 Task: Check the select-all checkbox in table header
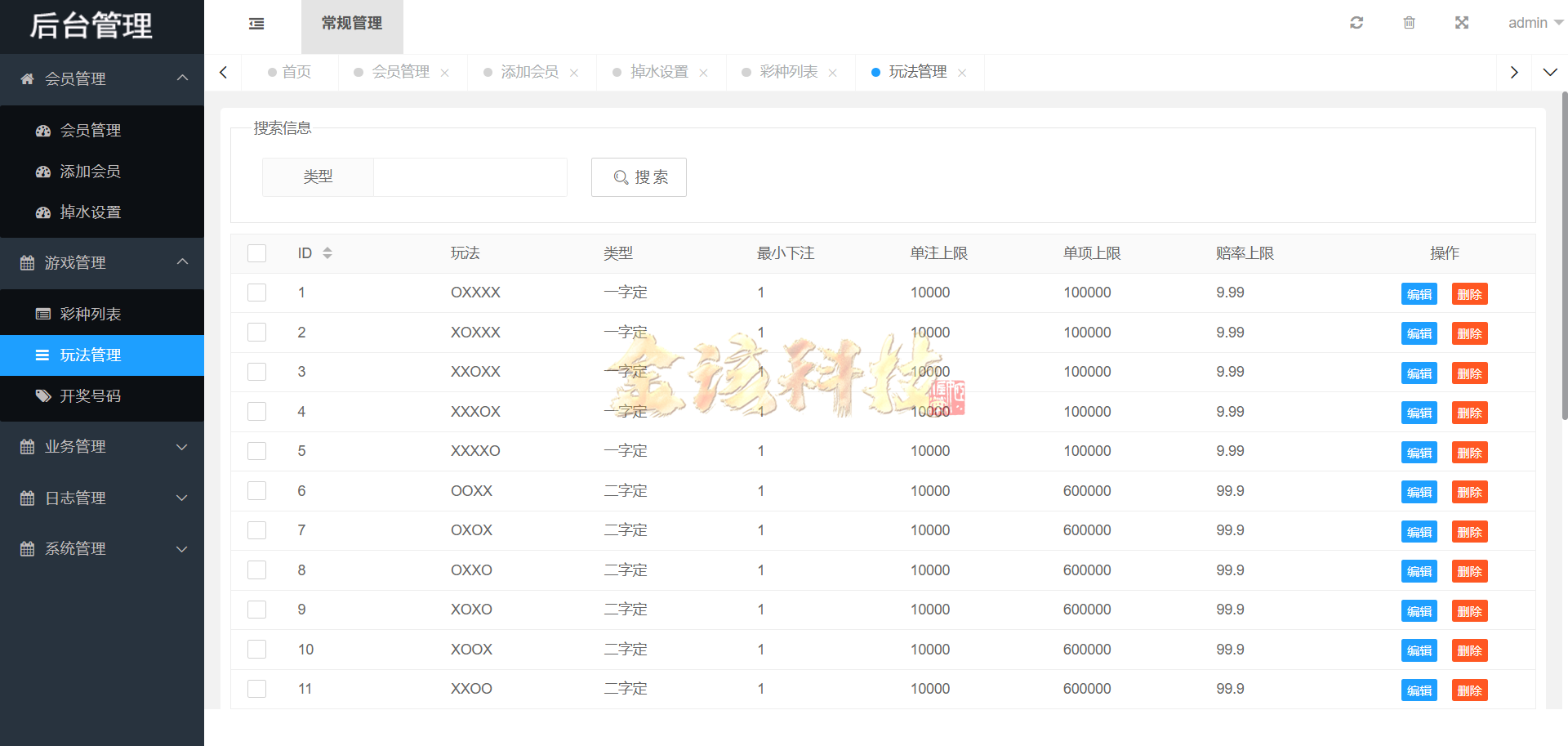(x=256, y=252)
